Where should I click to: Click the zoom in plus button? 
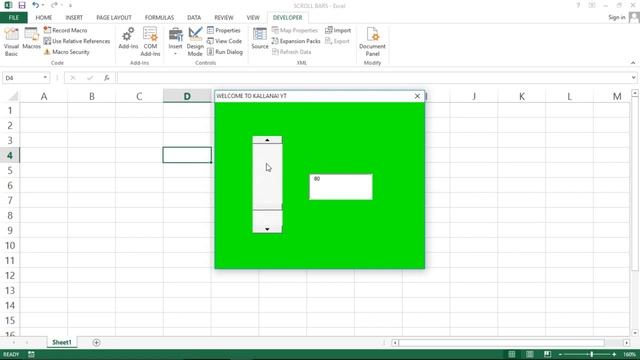click(x=614, y=354)
